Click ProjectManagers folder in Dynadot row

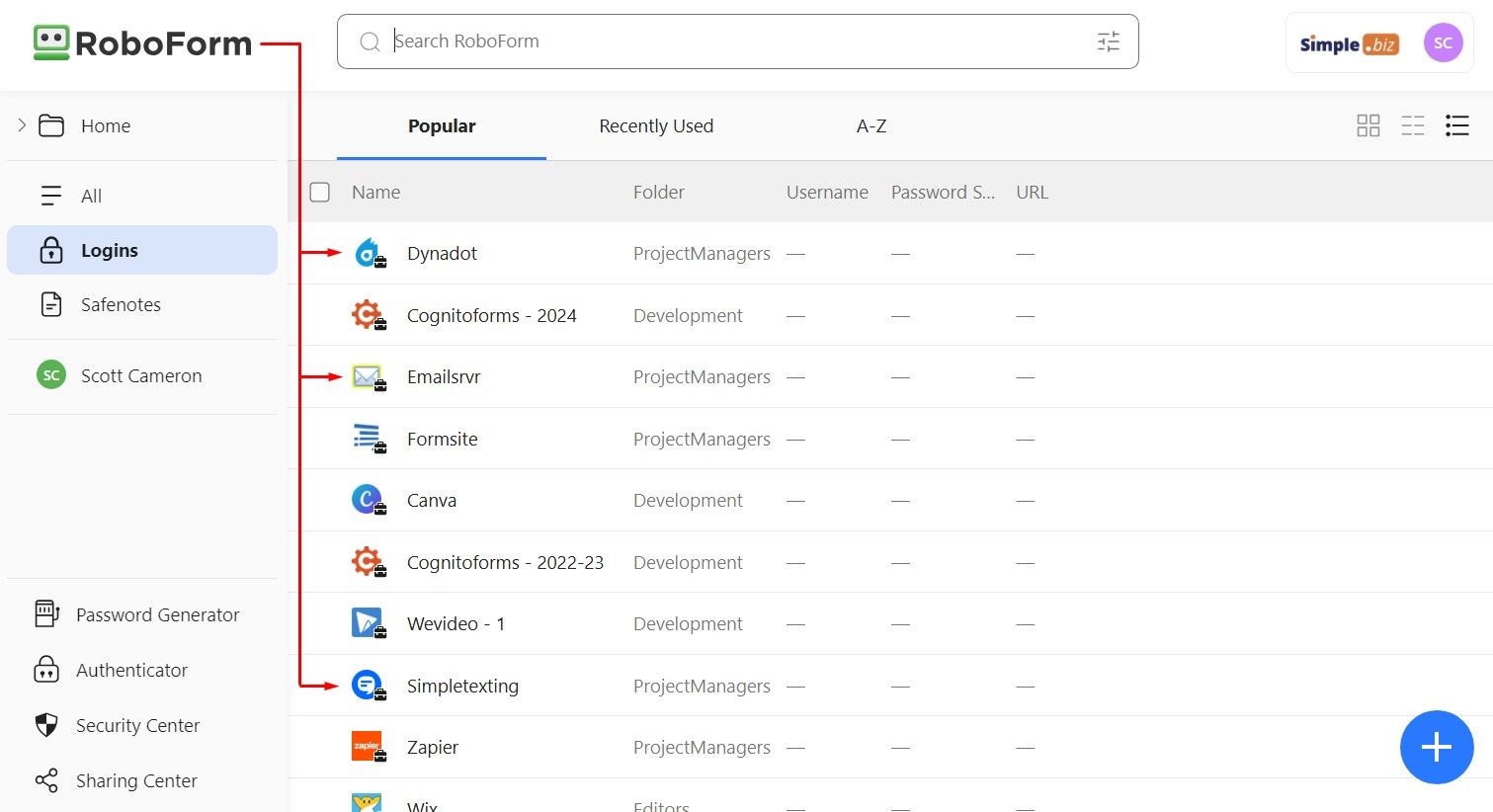point(702,254)
